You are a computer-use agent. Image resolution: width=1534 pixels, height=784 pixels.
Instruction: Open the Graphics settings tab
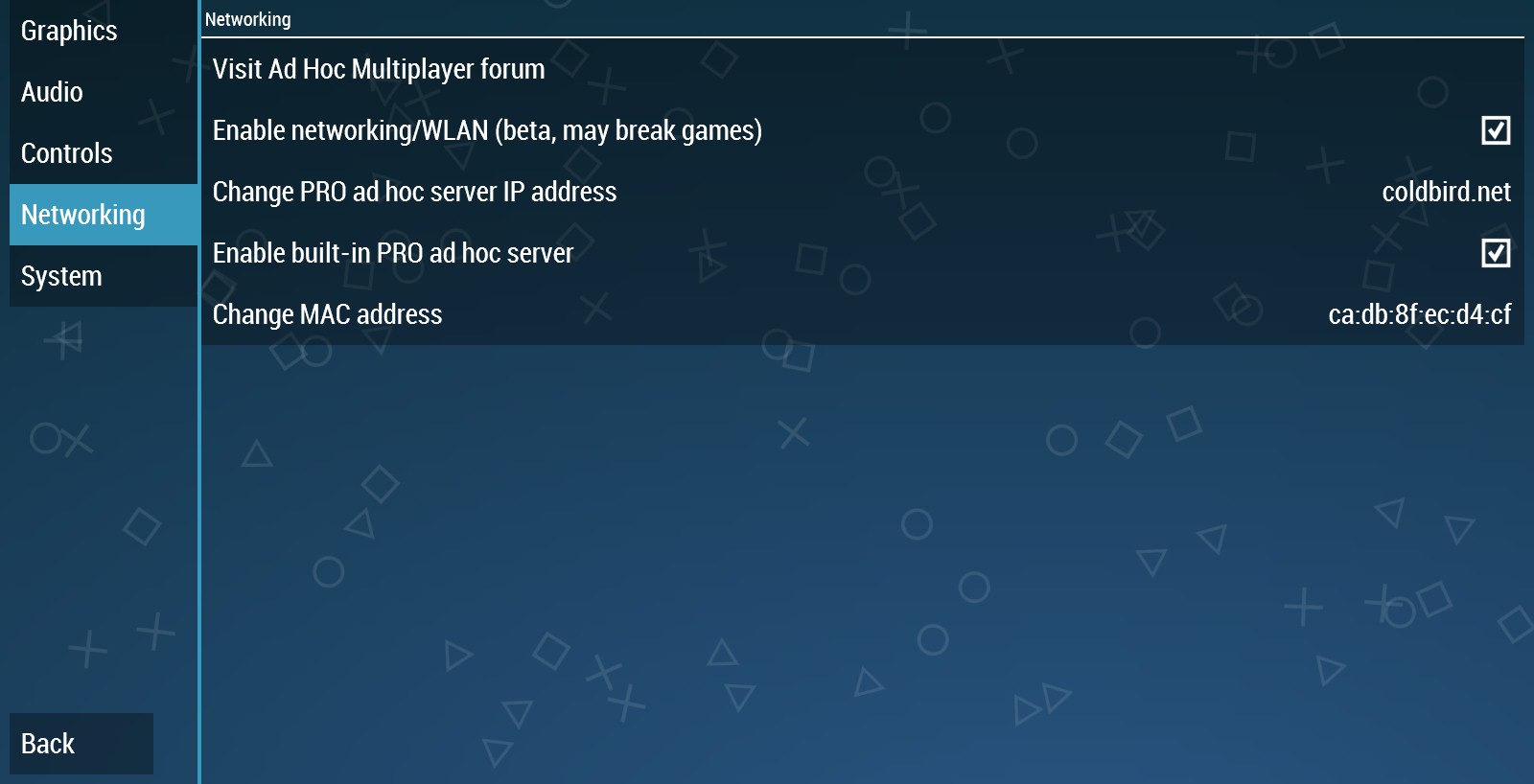pyautogui.click(x=104, y=31)
